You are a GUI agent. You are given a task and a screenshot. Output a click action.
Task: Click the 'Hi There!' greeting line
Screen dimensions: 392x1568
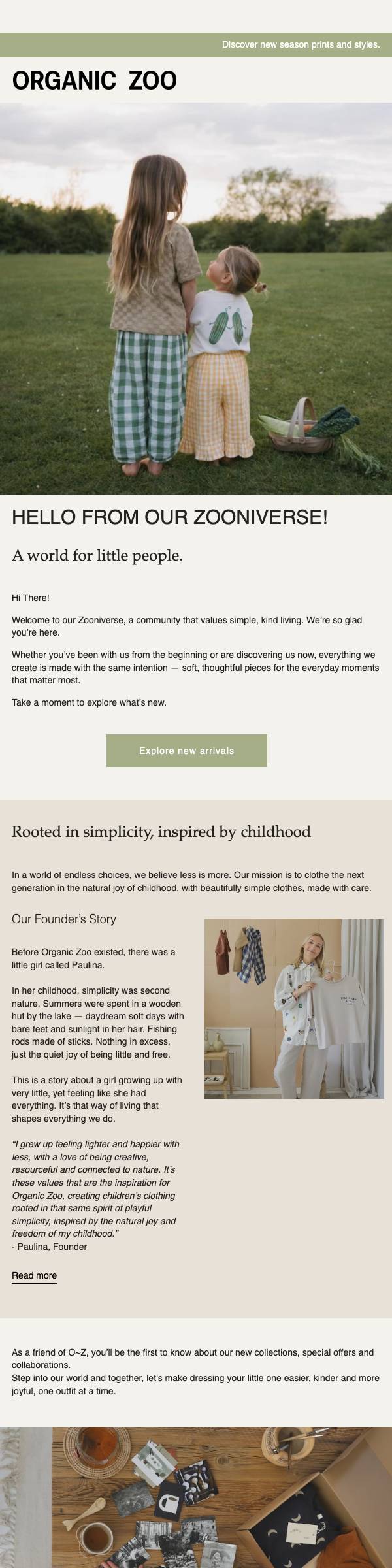[x=31, y=598]
